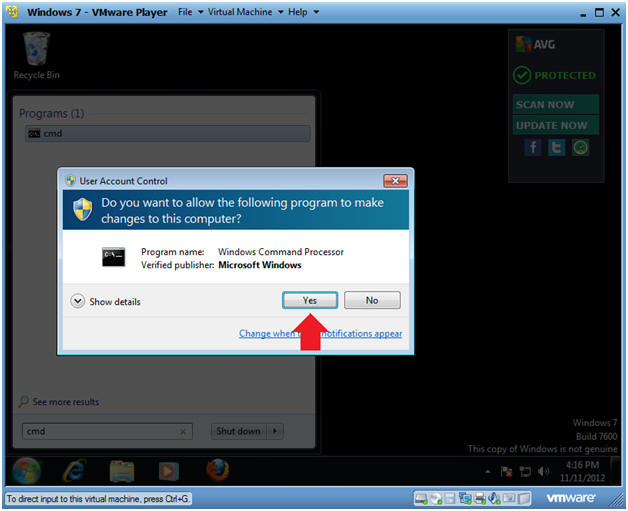Open AVG Twitter icon

click(x=557, y=148)
